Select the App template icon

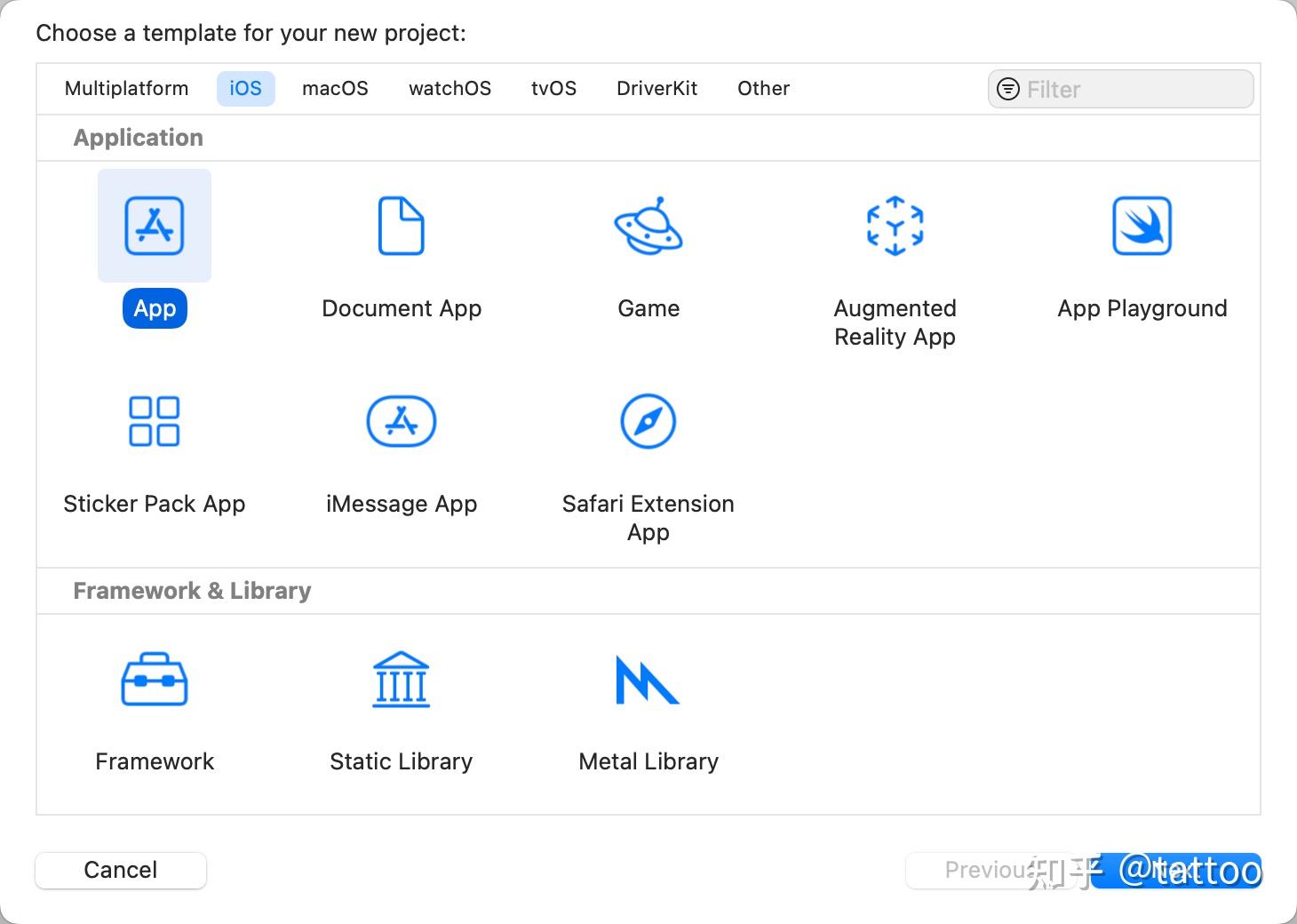coord(155,226)
